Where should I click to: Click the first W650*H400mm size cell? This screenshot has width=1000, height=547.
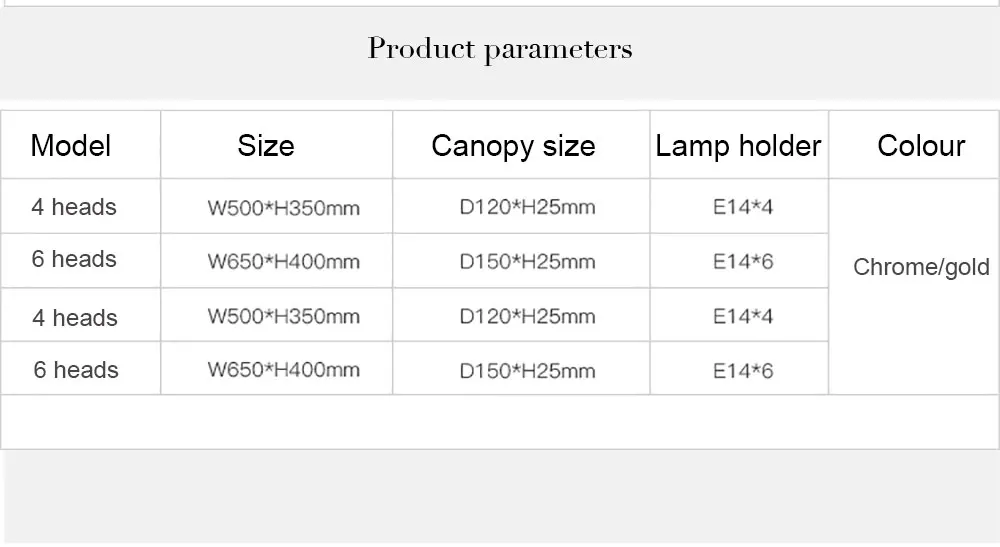284,261
